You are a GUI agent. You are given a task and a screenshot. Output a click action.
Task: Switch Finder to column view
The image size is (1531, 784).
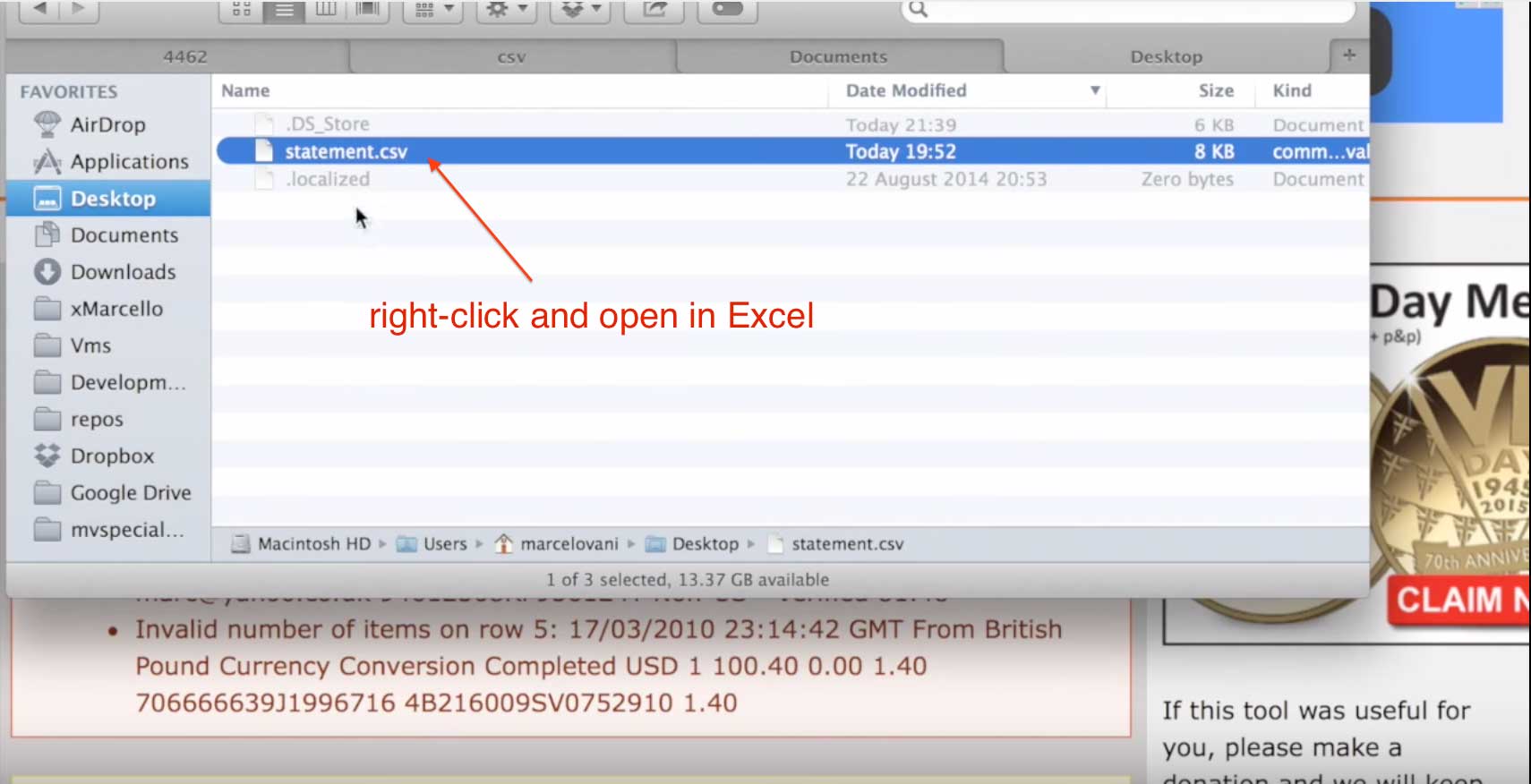tap(326, 9)
